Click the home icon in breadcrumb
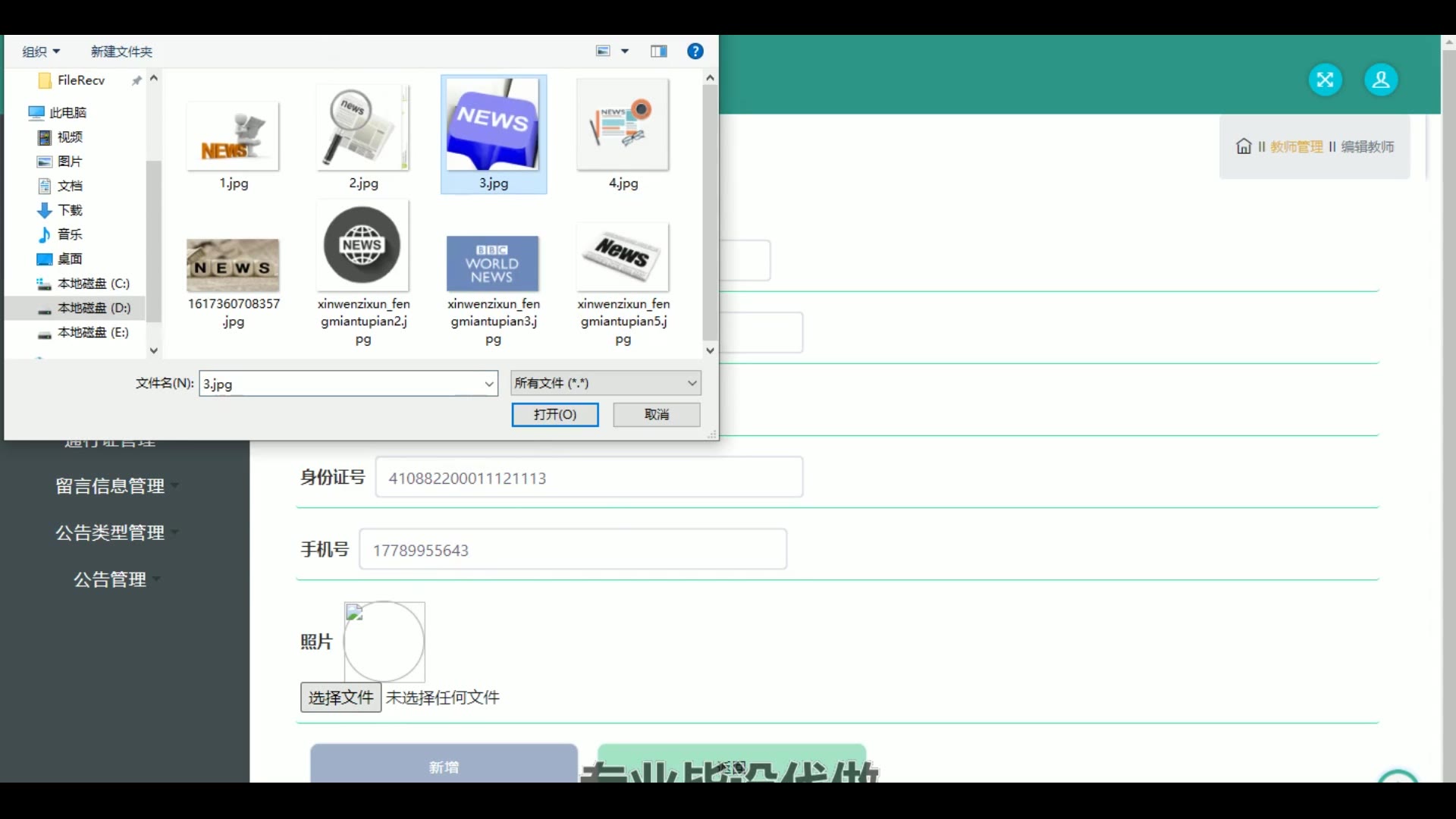 coord(1244,146)
